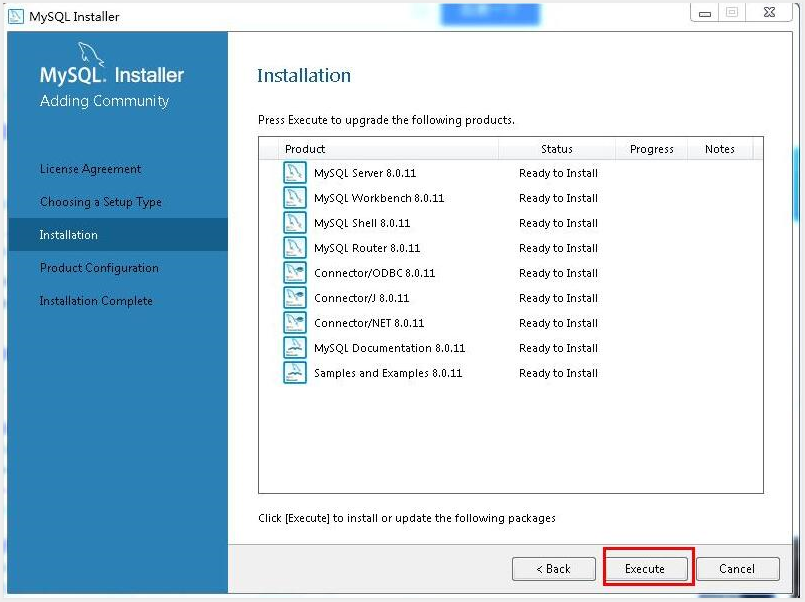
Task: Select the Samples and Examples 8.0.11 row name
Action: click(388, 373)
